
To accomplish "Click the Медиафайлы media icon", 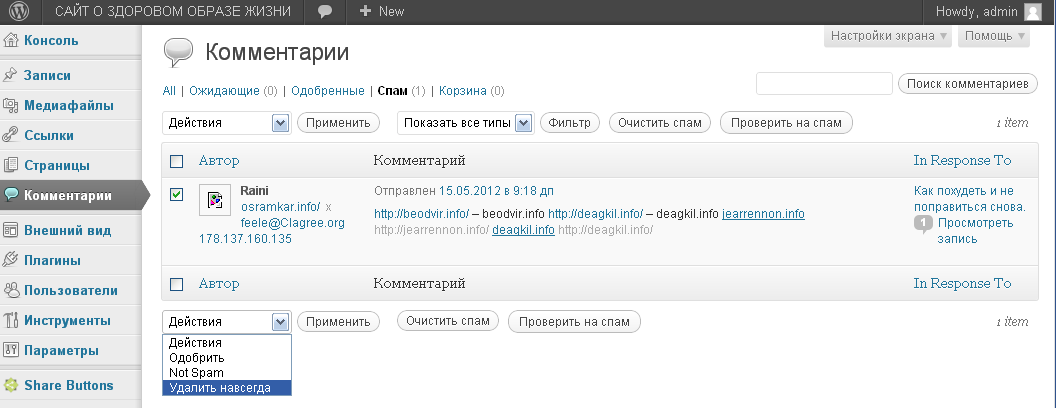I will (11, 106).
